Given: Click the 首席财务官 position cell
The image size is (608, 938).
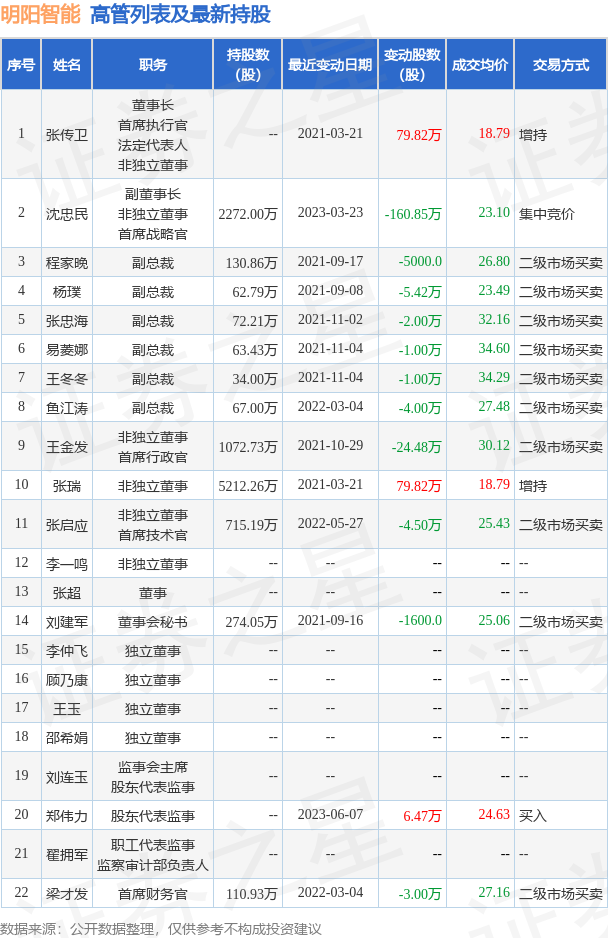Looking at the screenshot, I should [153, 894].
